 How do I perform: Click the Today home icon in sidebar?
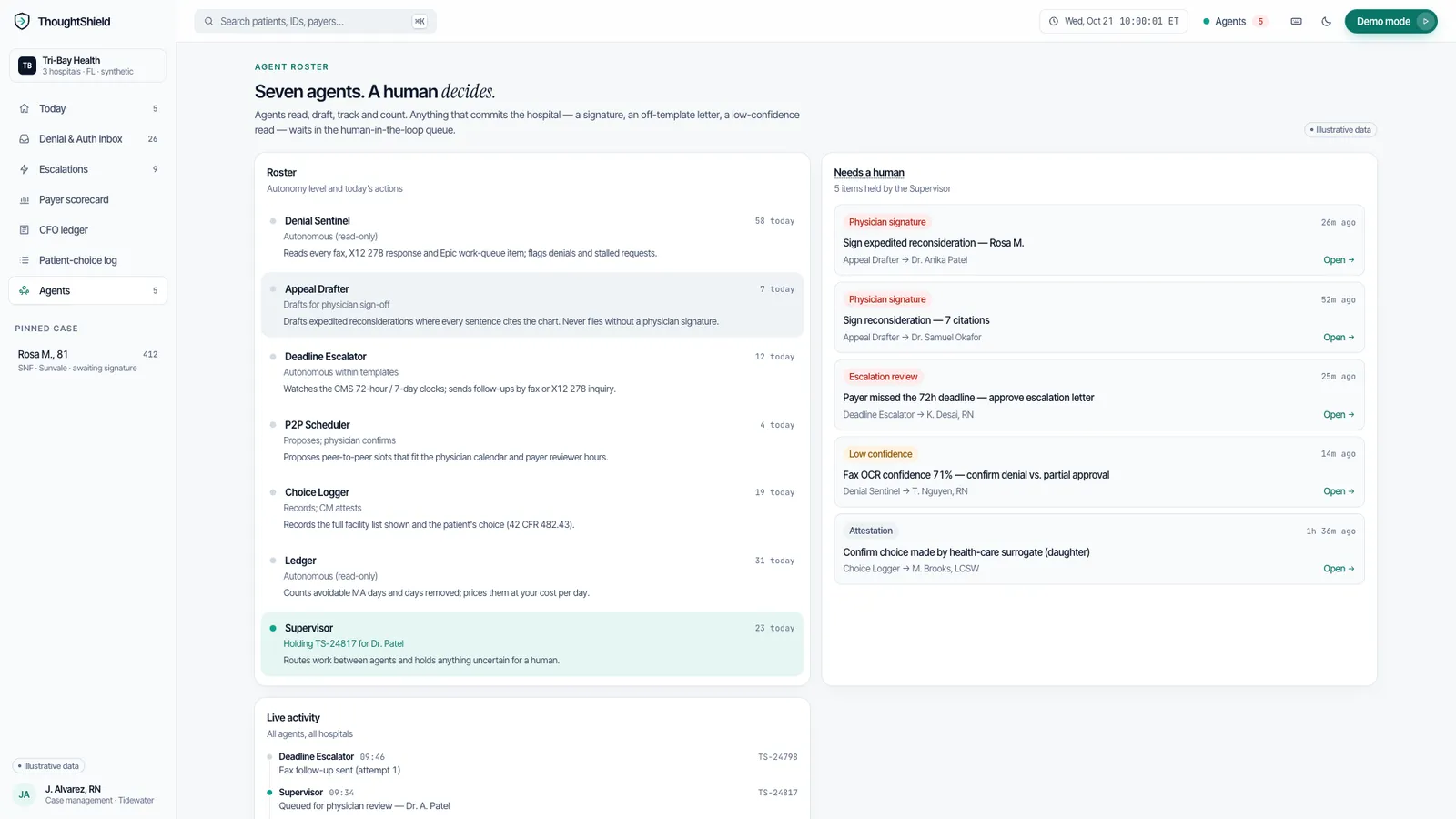pyautogui.click(x=25, y=108)
